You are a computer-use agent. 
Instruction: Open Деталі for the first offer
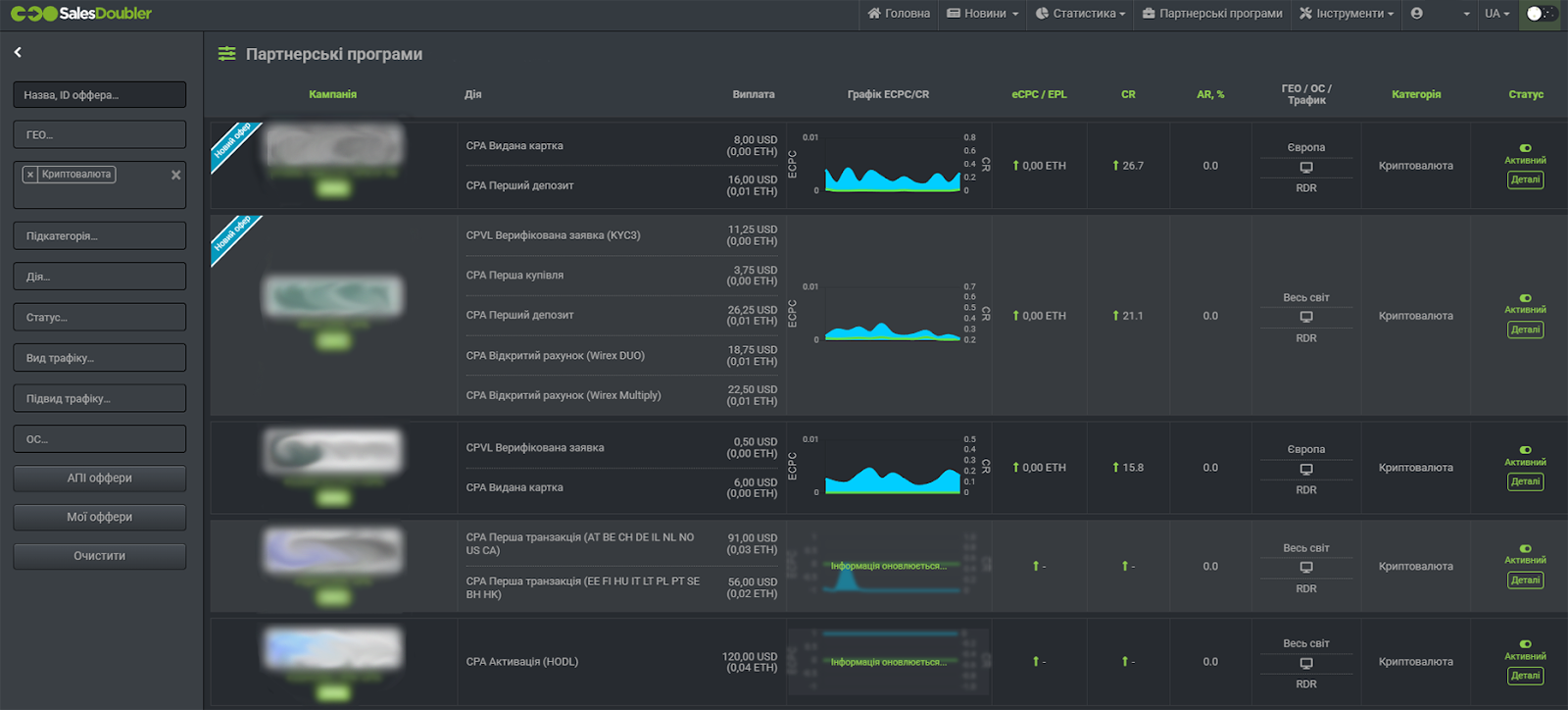coord(1525,179)
